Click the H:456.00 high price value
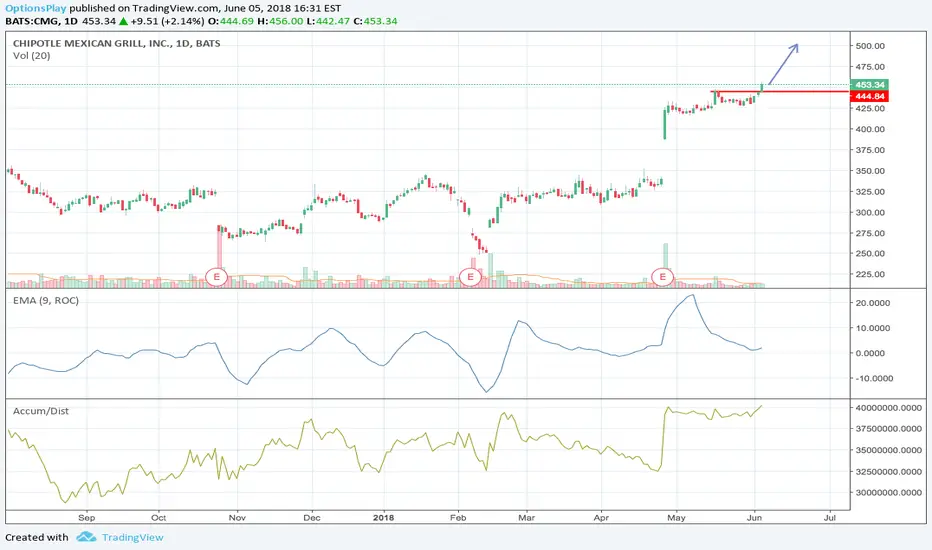The width and height of the screenshot is (932, 550). tap(280, 21)
